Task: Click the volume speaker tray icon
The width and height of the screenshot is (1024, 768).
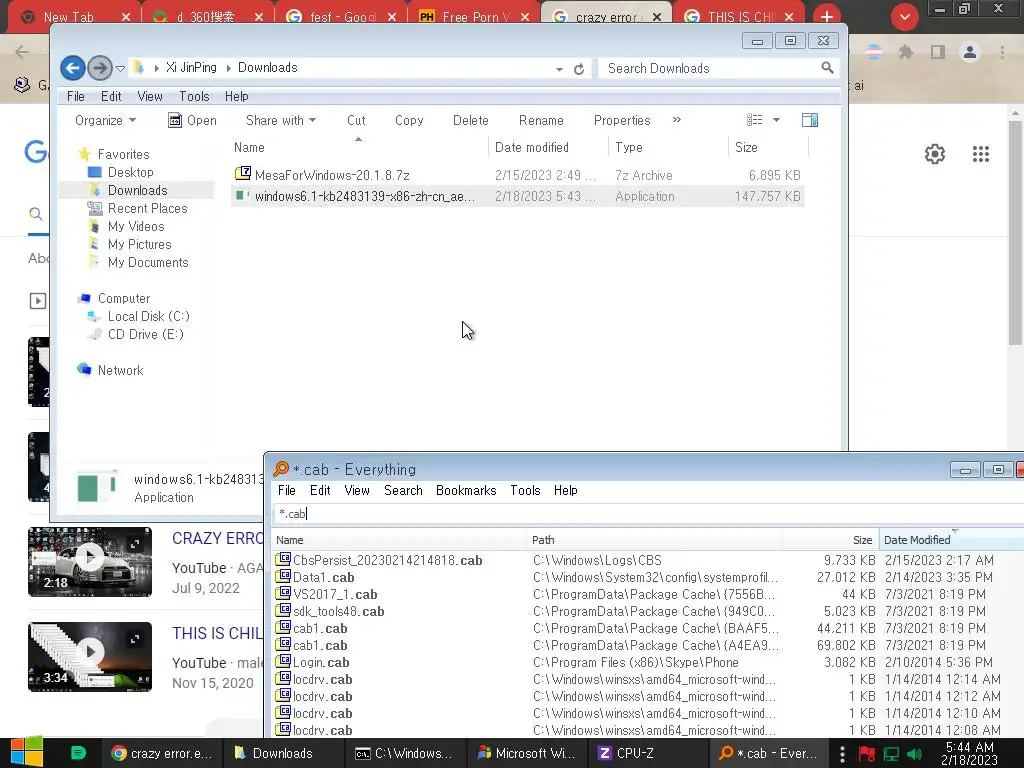Action: pos(914,754)
